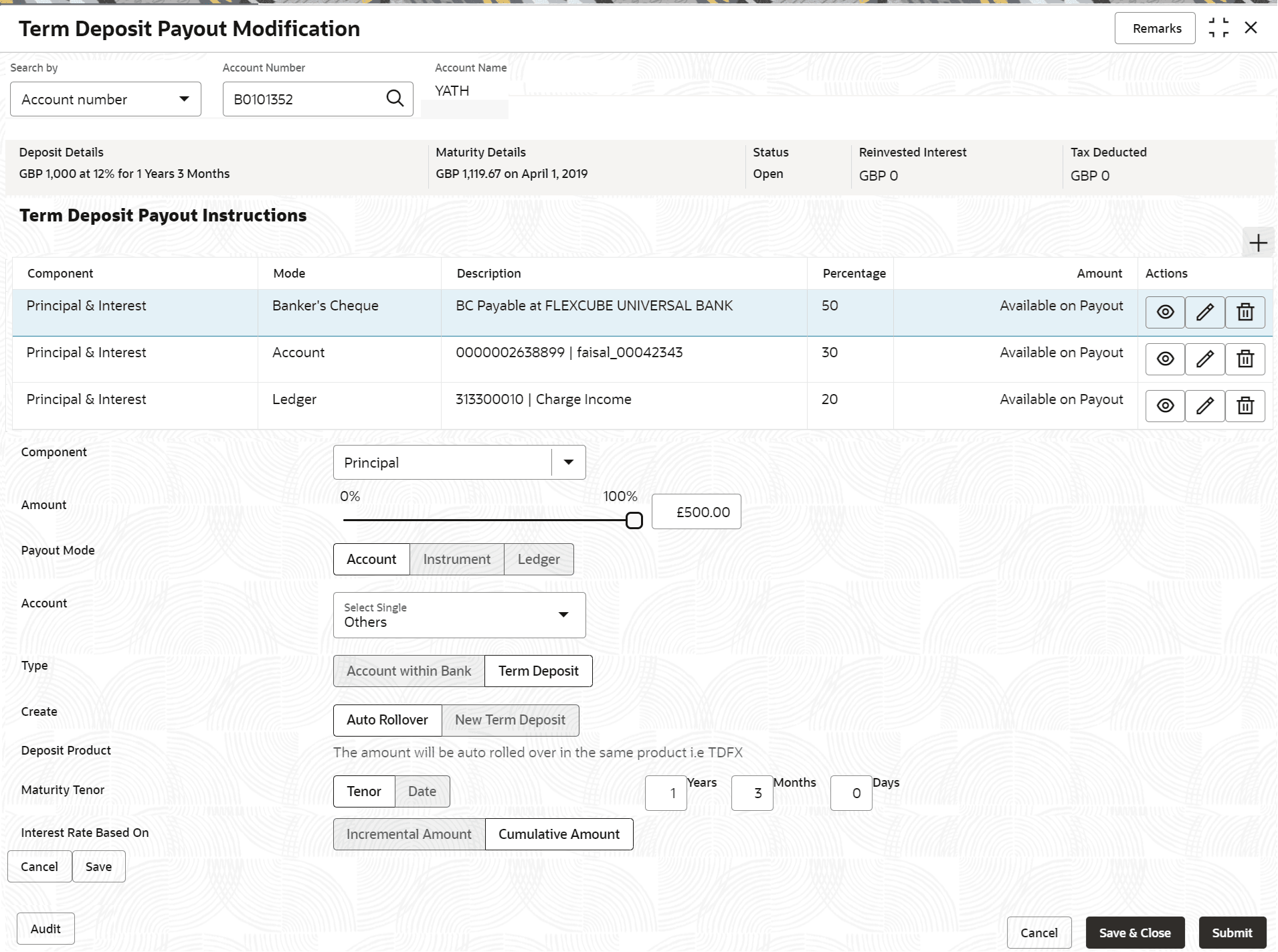Delete the Ledger payout instruction row
The image size is (1278, 952).
point(1245,406)
